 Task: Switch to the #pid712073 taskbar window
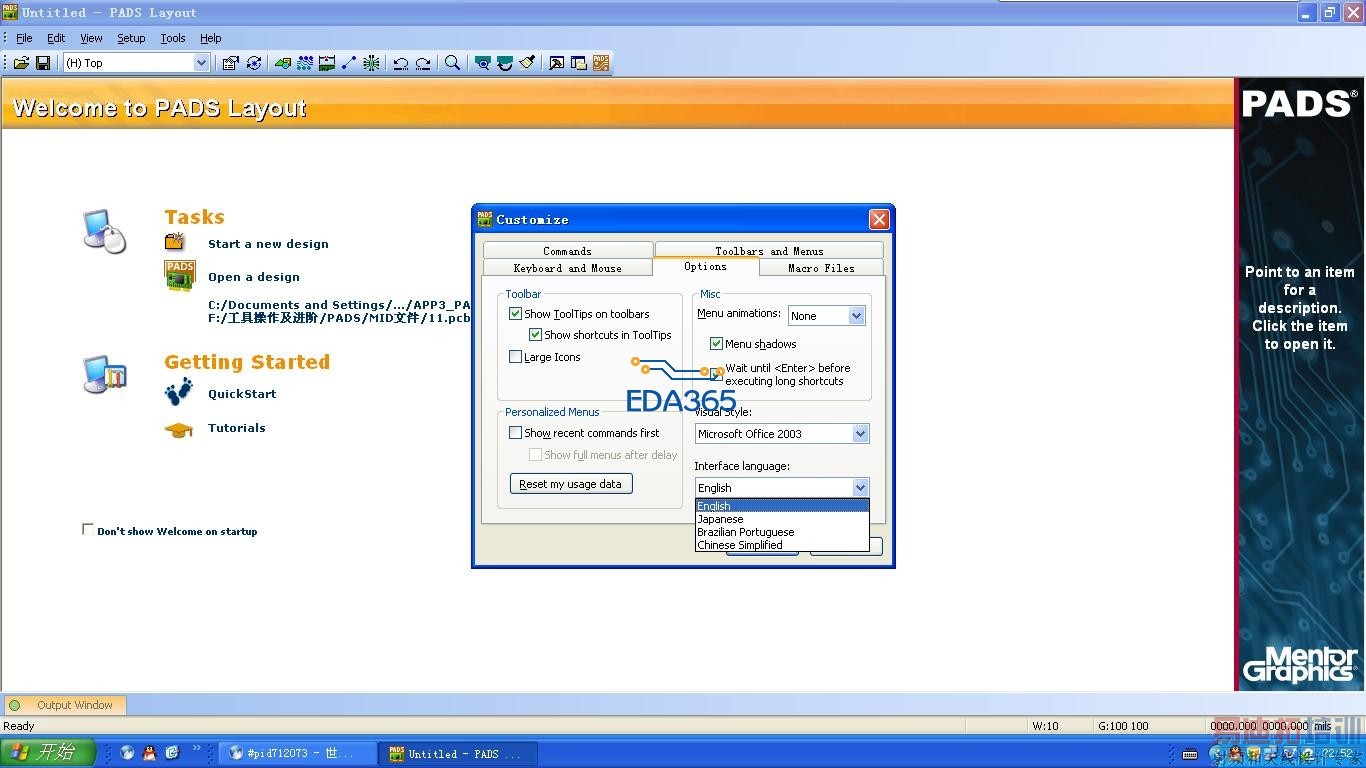(x=297, y=753)
